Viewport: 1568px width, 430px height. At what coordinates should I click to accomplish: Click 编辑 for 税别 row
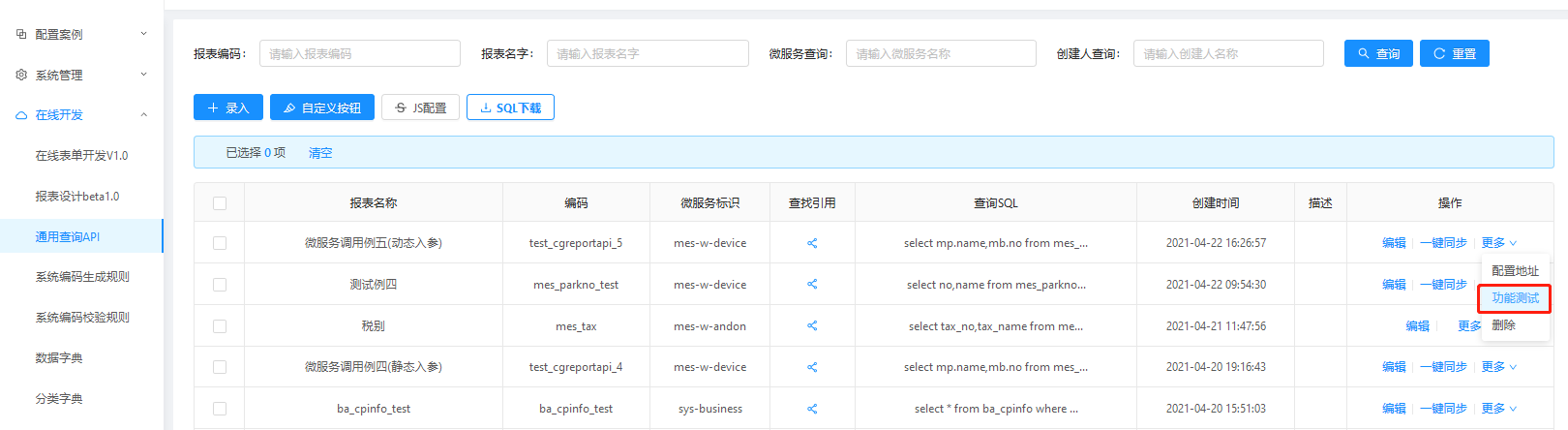pos(1418,326)
